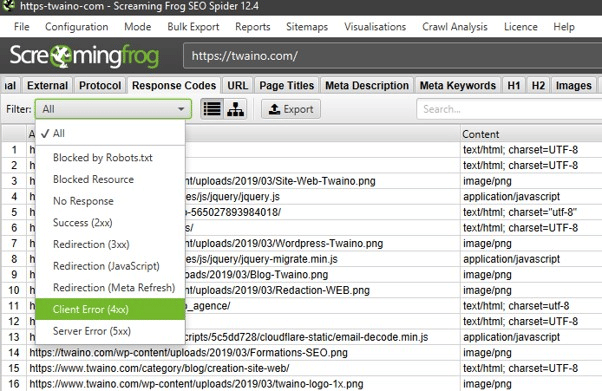
Task: Switch to tree view icon
Action: [235, 109]
